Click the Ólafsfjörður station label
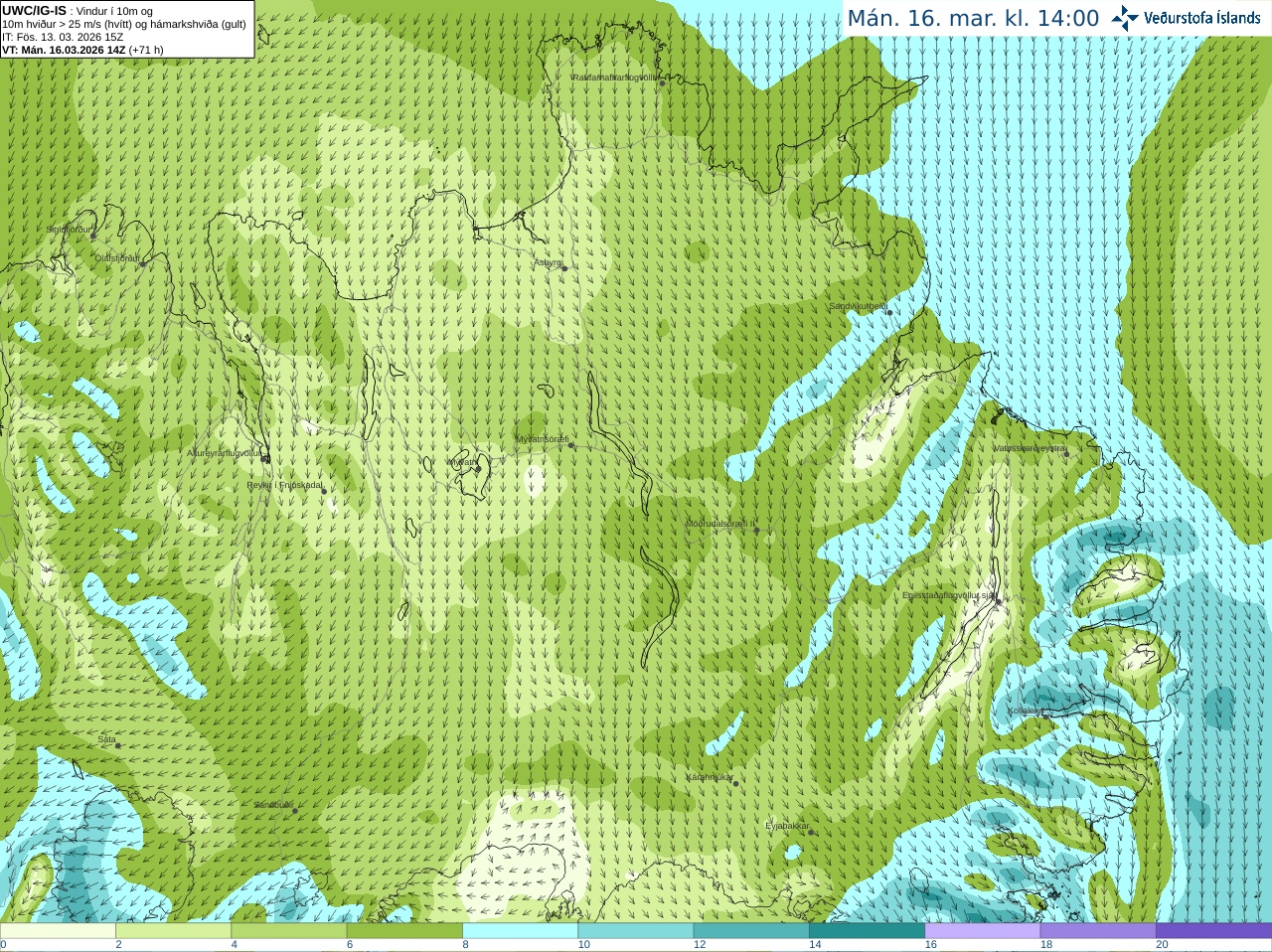The width and height of the screenshot is (1272, 952). click(x=117, y=258)
